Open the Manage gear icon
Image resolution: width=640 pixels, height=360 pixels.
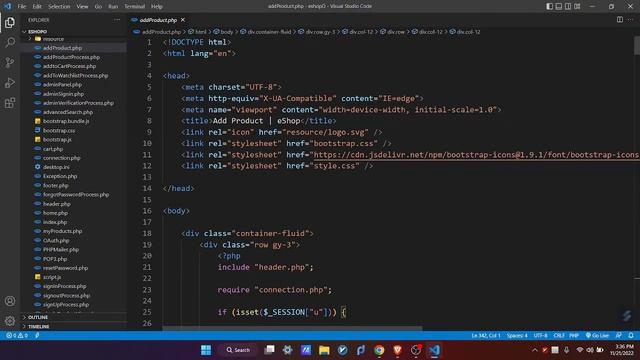[x=10, y=321]
